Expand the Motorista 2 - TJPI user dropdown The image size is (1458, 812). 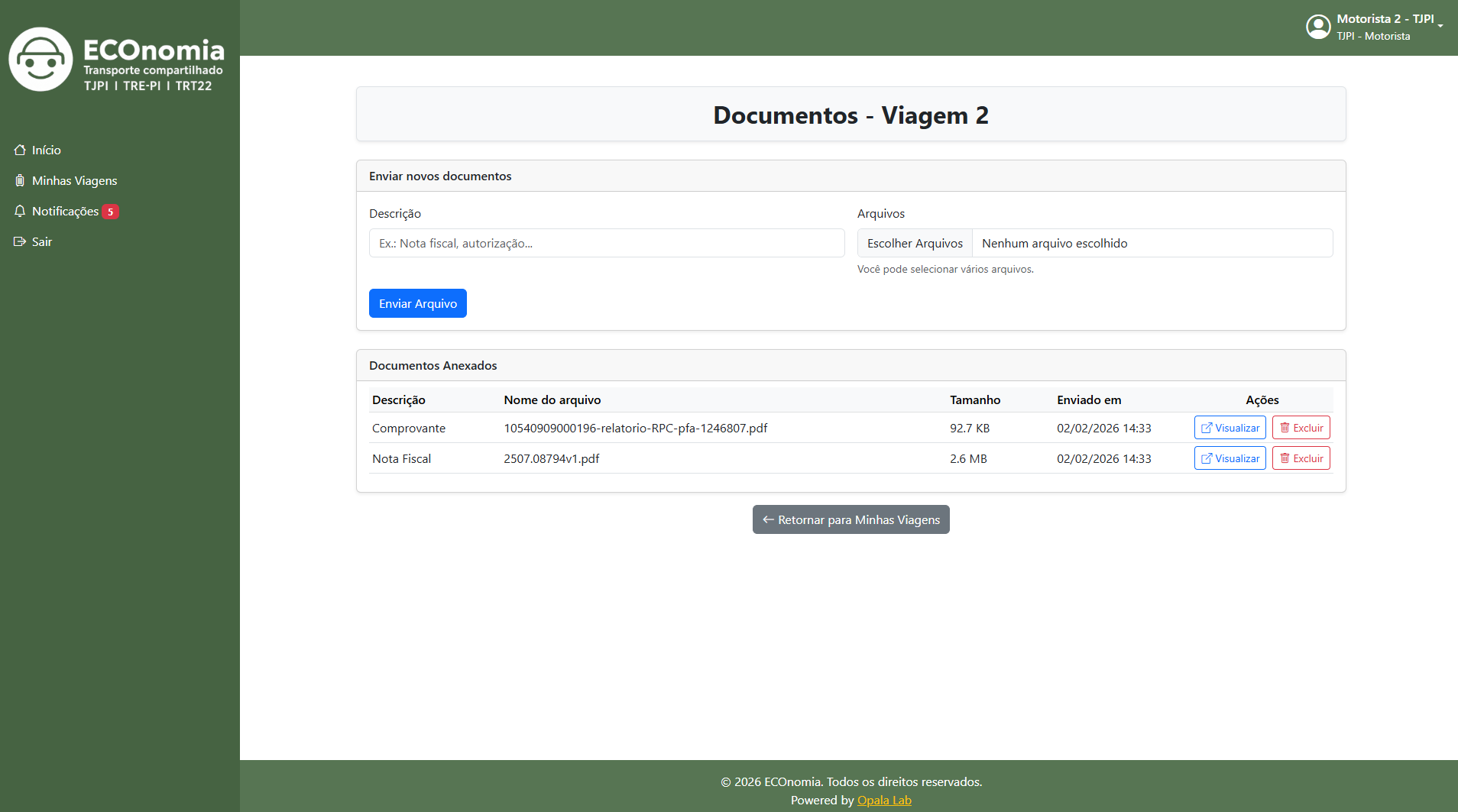point(1374,27)
